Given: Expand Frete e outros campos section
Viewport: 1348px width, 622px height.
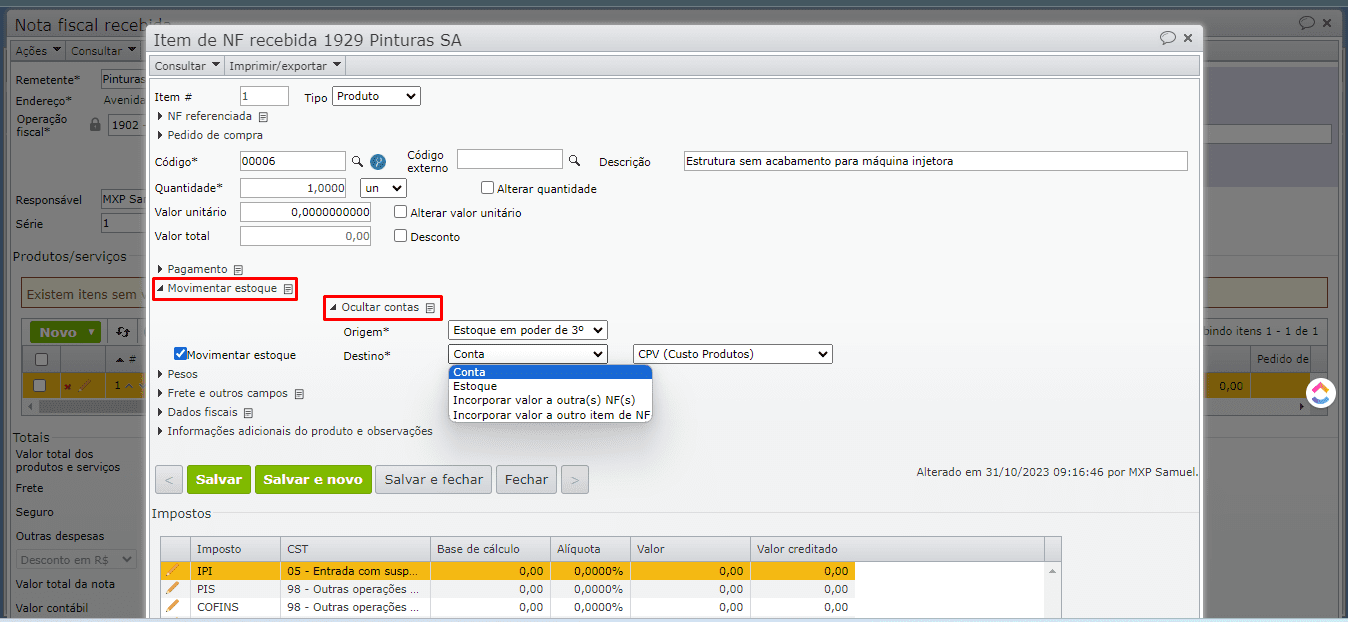Looking at the screenshot, I should tap(222, 393).
